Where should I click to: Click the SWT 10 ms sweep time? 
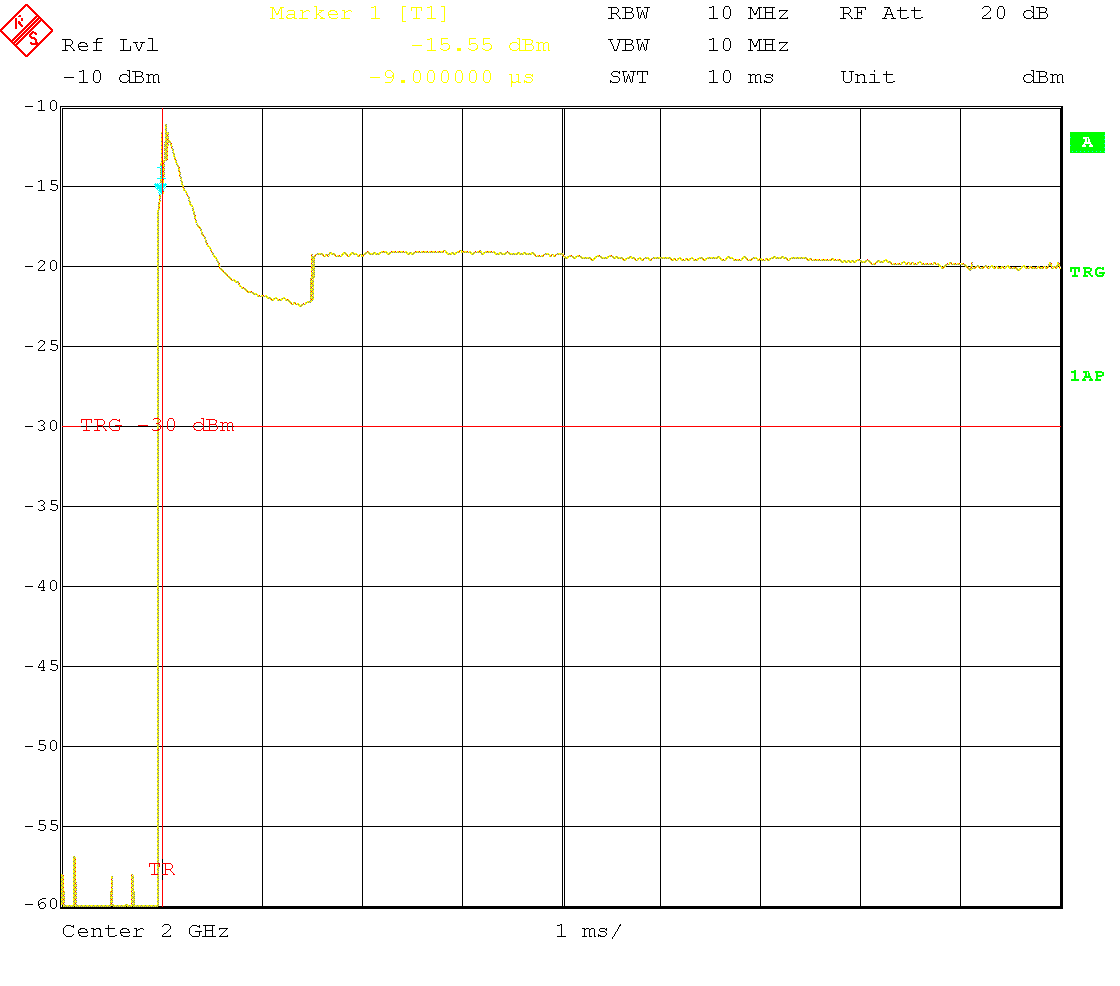pyautogui.click(x=691, y=77)
